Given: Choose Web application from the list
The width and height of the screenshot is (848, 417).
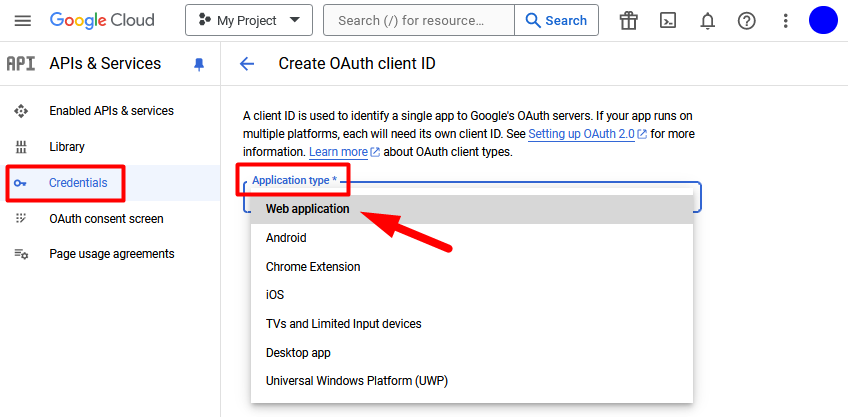Looking at the screenshot, I should [x=472, y=209].
